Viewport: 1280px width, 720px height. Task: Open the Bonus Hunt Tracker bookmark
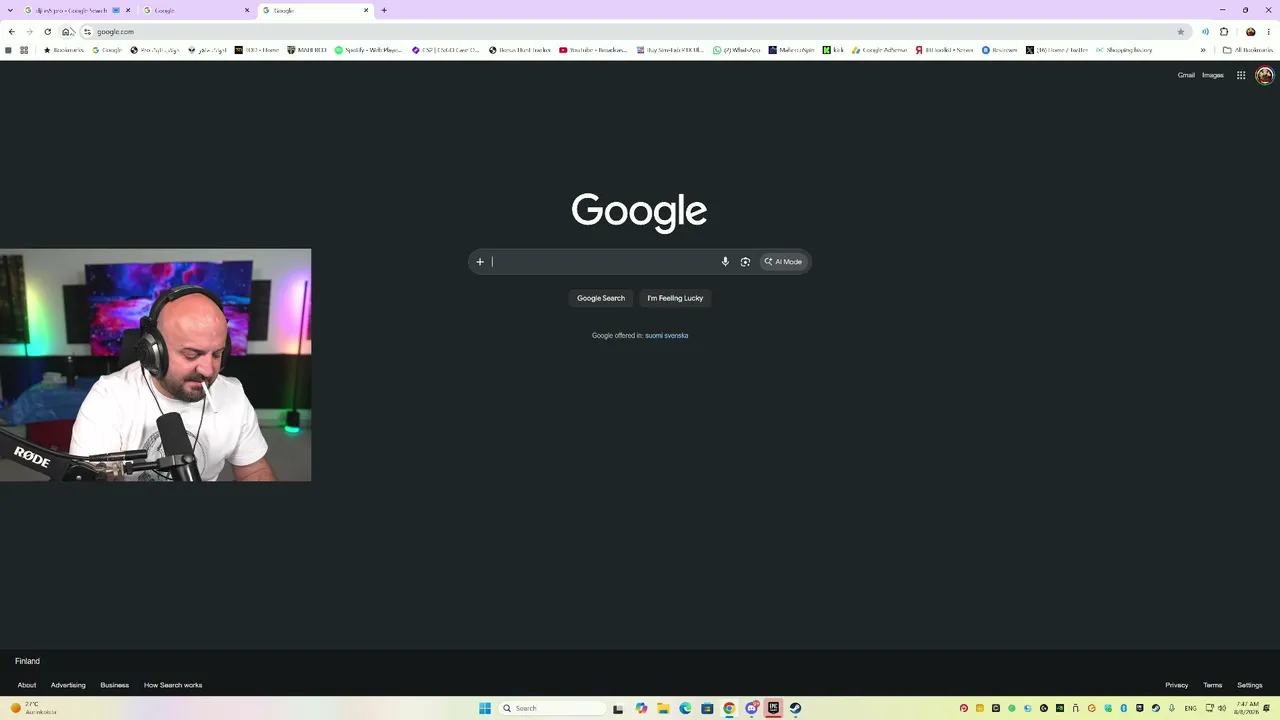(x=520, y=50)
